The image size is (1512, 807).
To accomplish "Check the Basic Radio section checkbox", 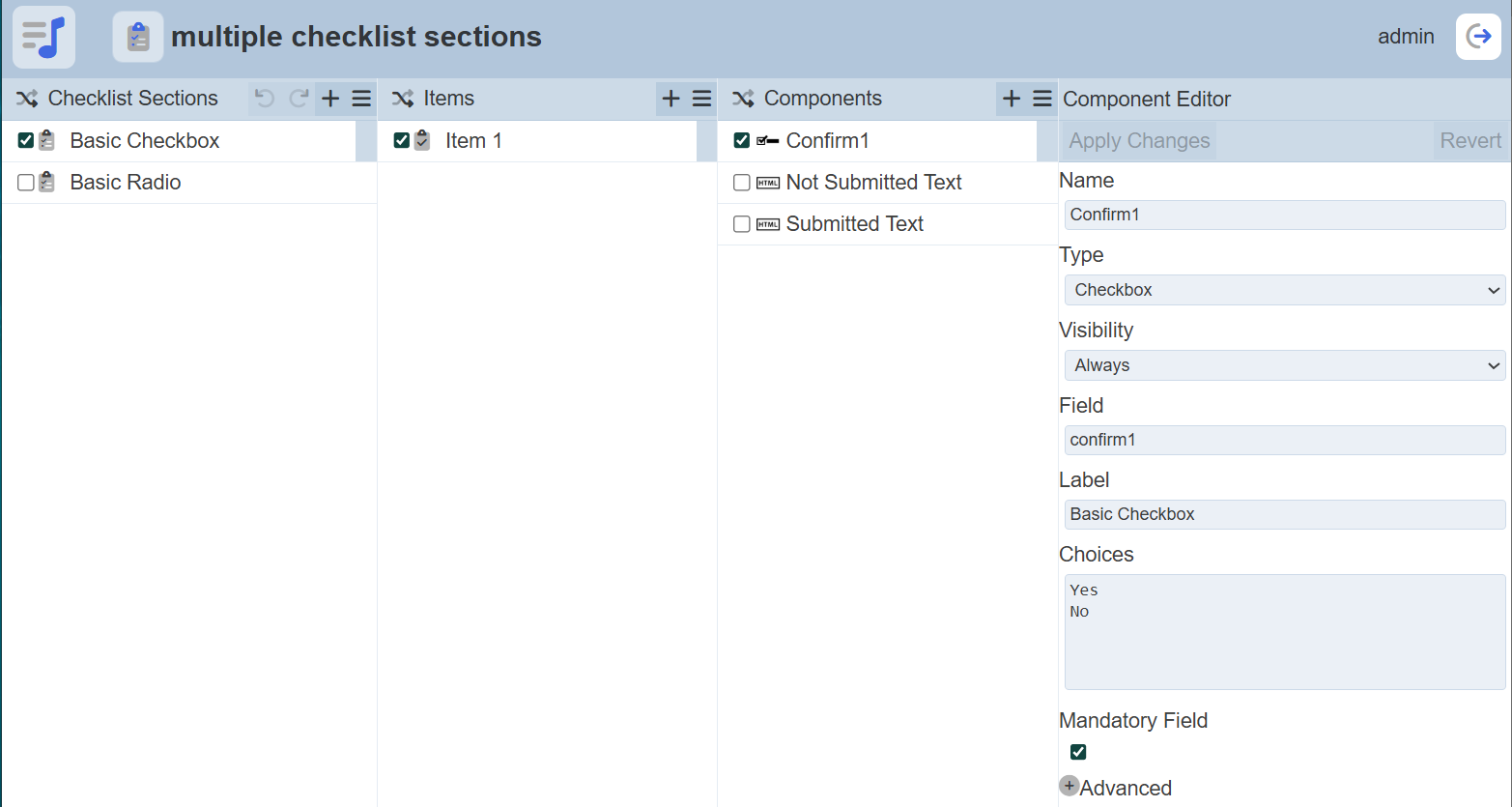I will click(x=26, y=183).
